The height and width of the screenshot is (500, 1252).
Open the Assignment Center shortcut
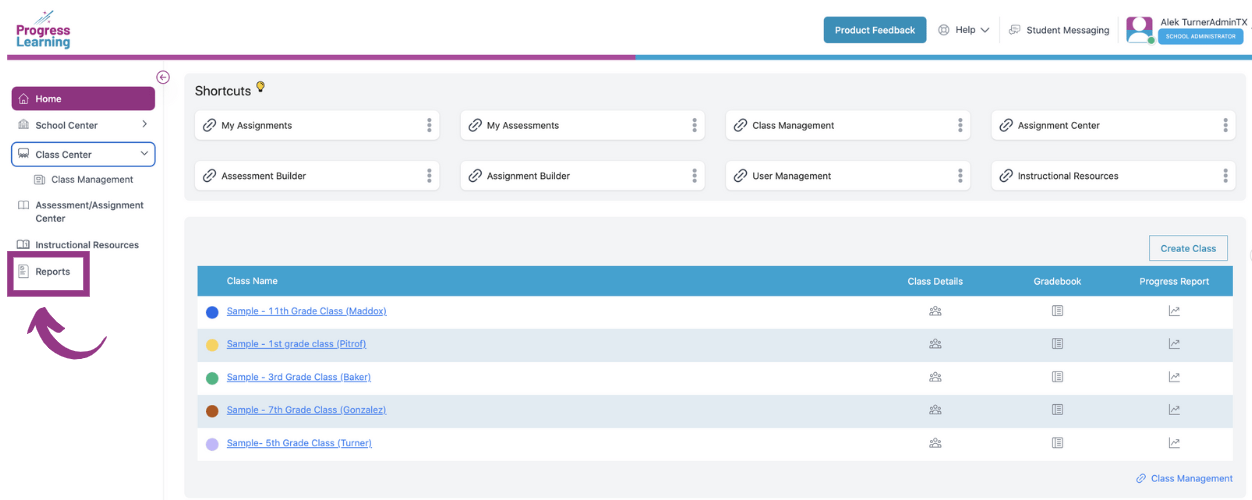click(x=1114, y=125)
